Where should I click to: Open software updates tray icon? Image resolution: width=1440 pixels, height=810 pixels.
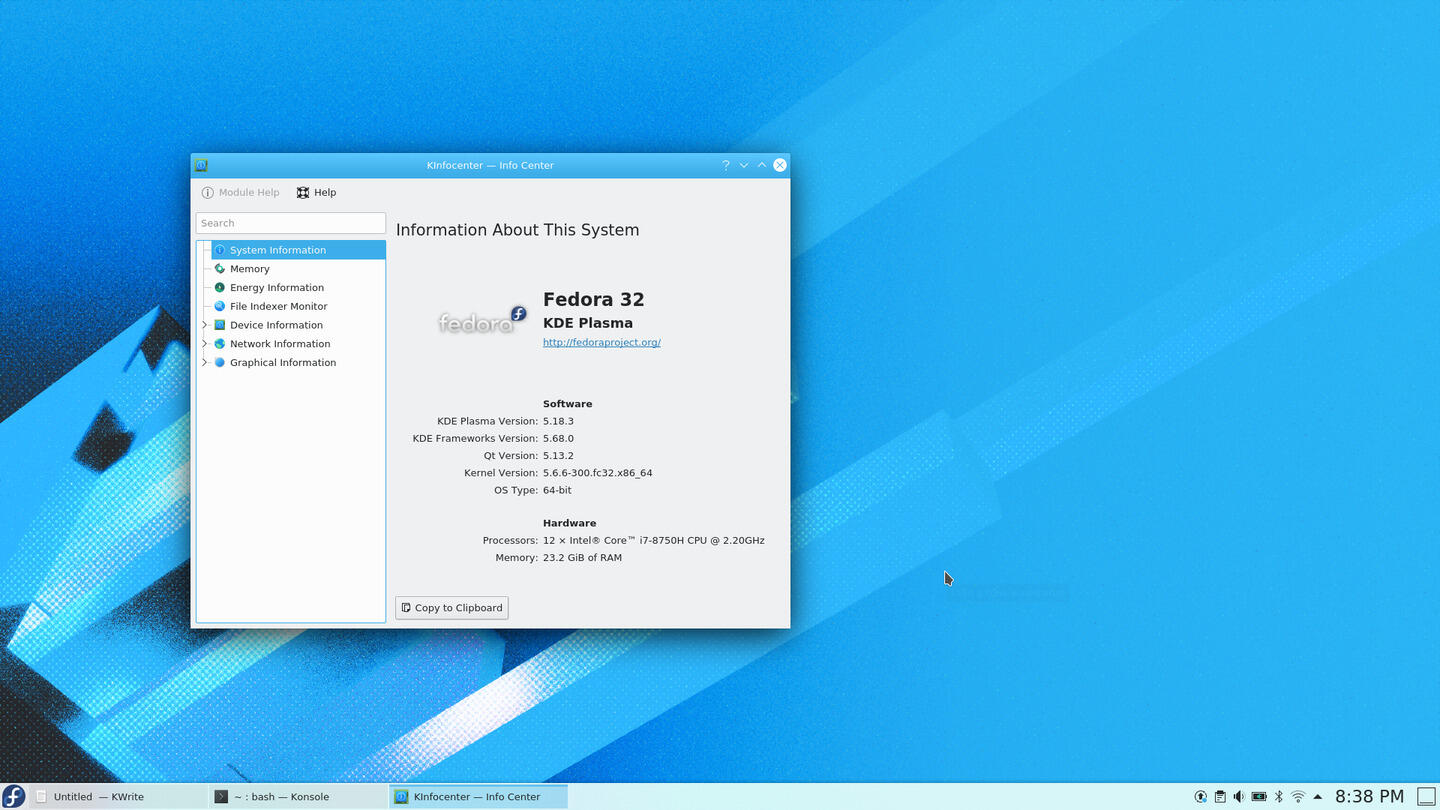1201,797
